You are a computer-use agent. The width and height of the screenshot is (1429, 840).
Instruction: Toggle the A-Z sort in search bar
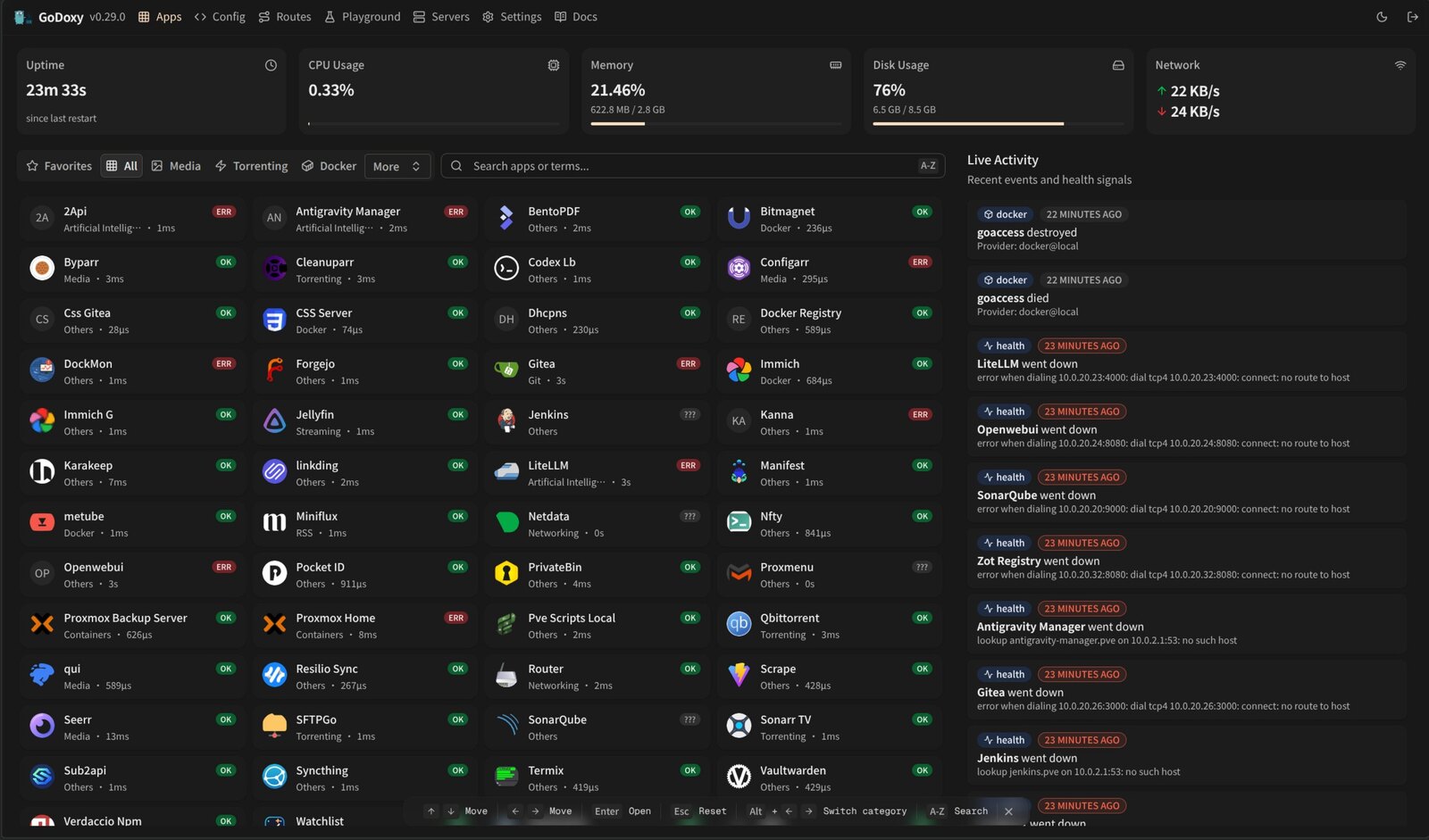click(928, 166)
